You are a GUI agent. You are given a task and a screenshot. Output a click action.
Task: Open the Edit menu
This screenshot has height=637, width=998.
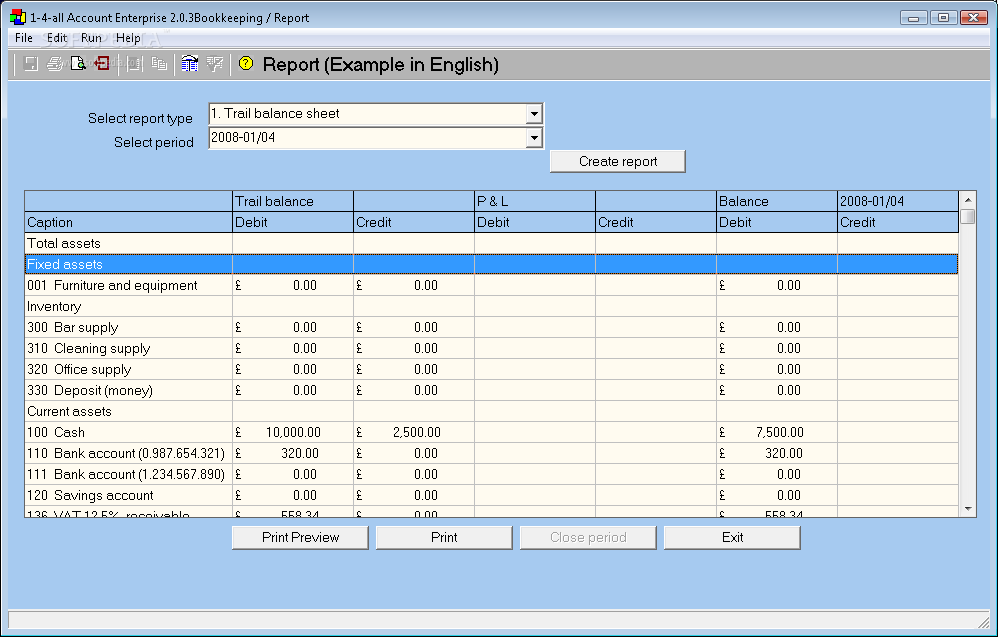57,38
